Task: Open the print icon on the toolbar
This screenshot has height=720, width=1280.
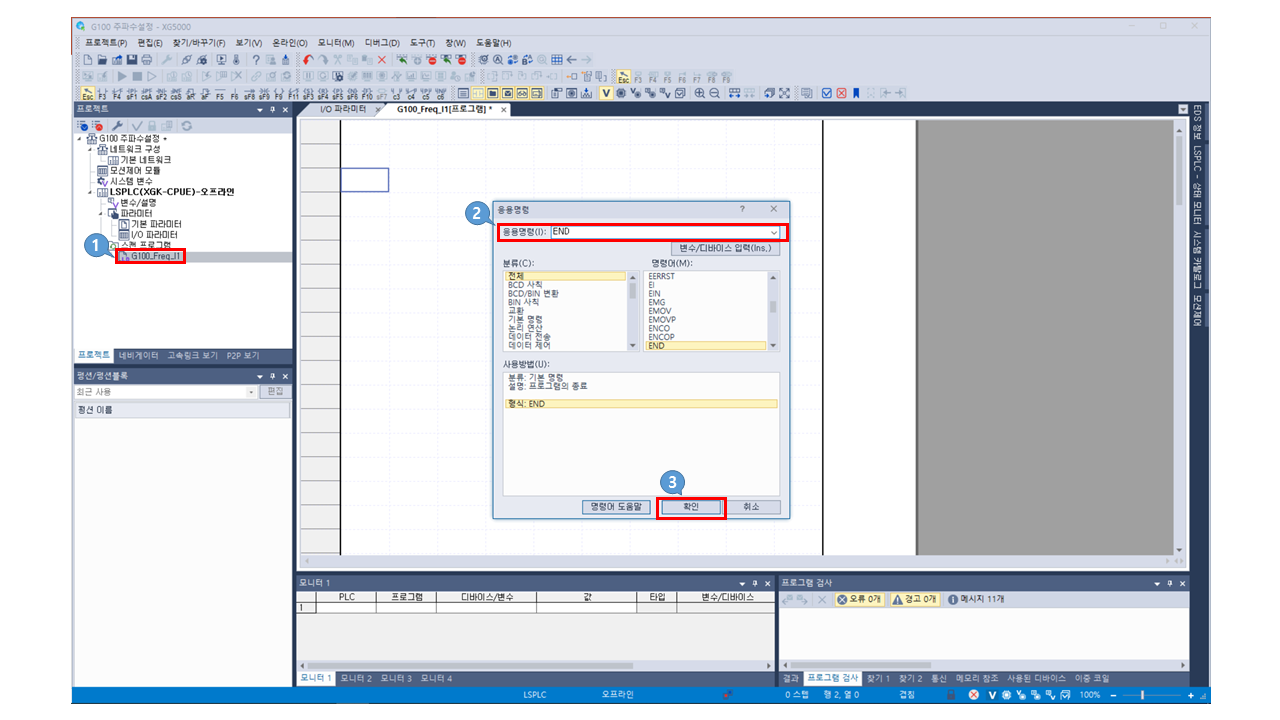Action: point(146,60)
